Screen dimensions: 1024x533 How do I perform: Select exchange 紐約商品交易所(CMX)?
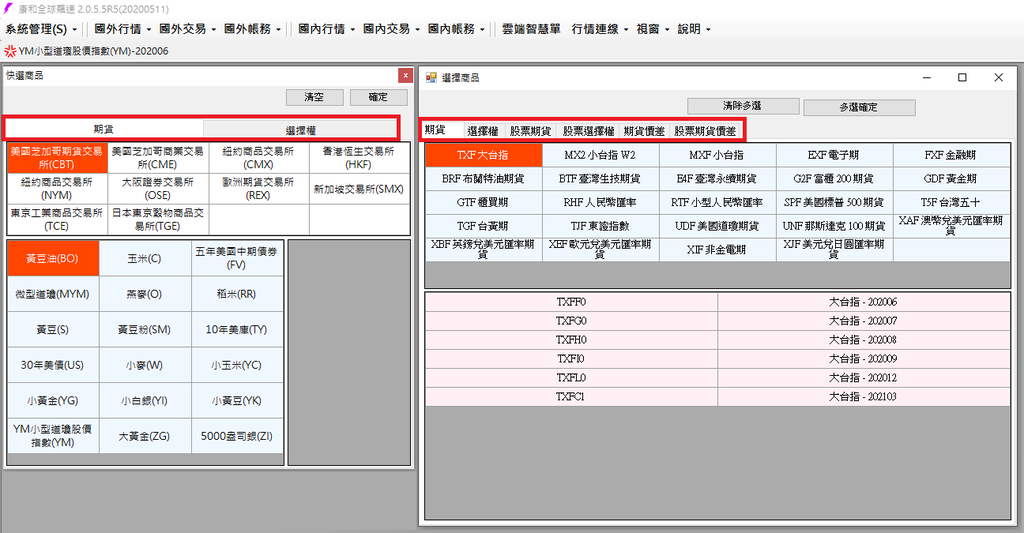[x=259, y=158]
